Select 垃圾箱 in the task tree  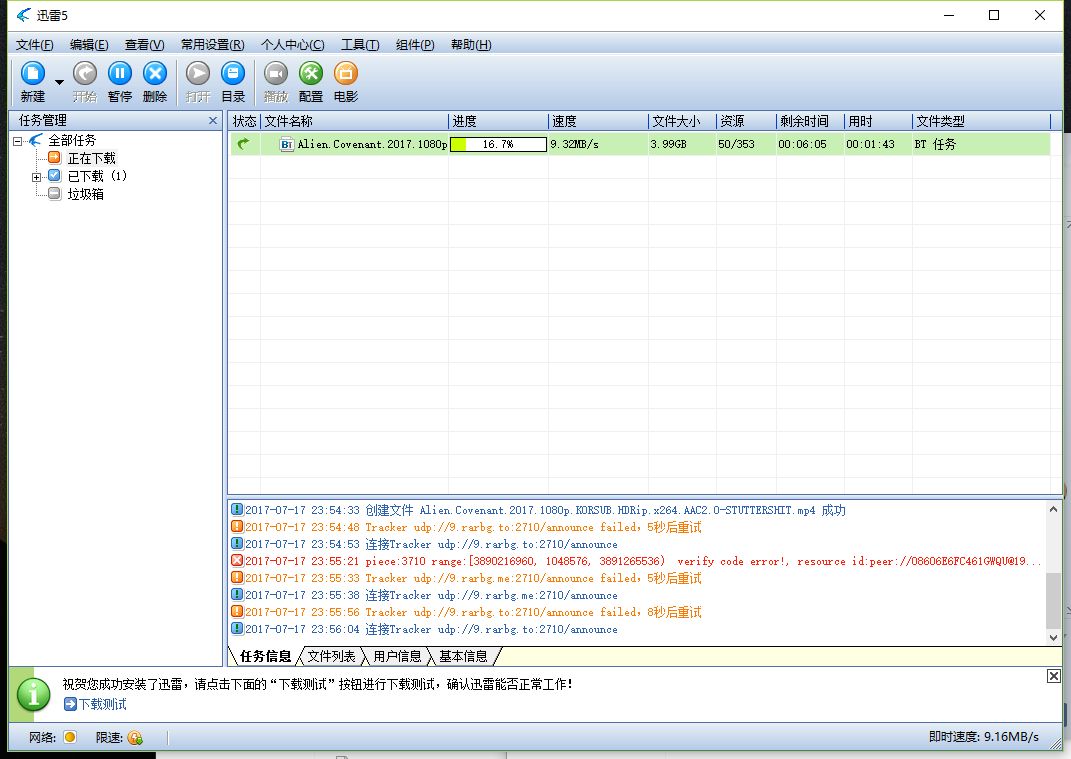tap(85, 194)
